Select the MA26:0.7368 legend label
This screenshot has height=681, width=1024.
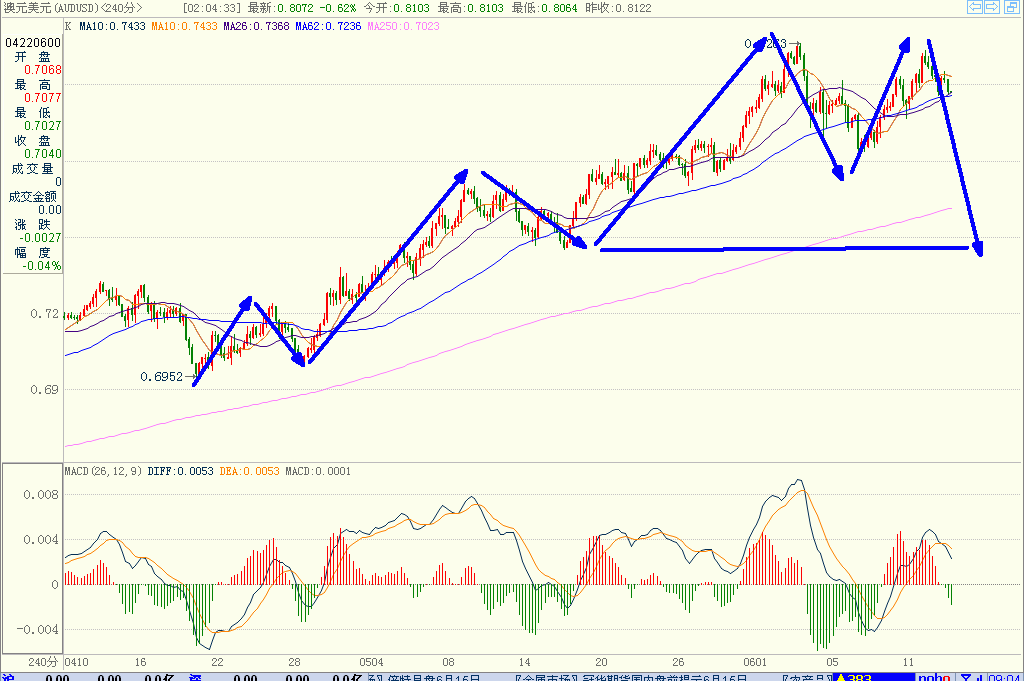256,26
